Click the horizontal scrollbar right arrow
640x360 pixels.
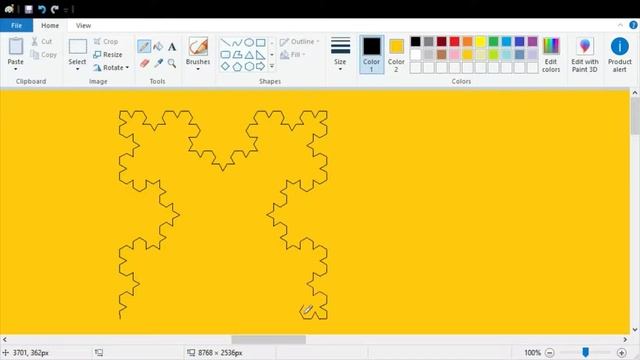click(625, 340)
